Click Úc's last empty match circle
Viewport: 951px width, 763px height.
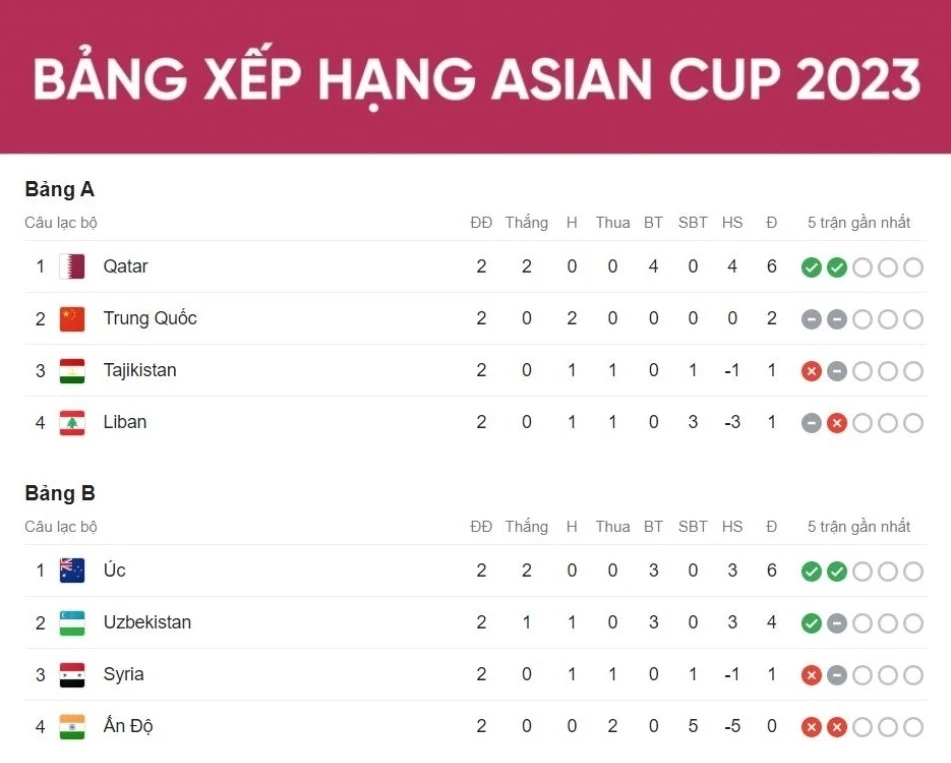(913, 571)
